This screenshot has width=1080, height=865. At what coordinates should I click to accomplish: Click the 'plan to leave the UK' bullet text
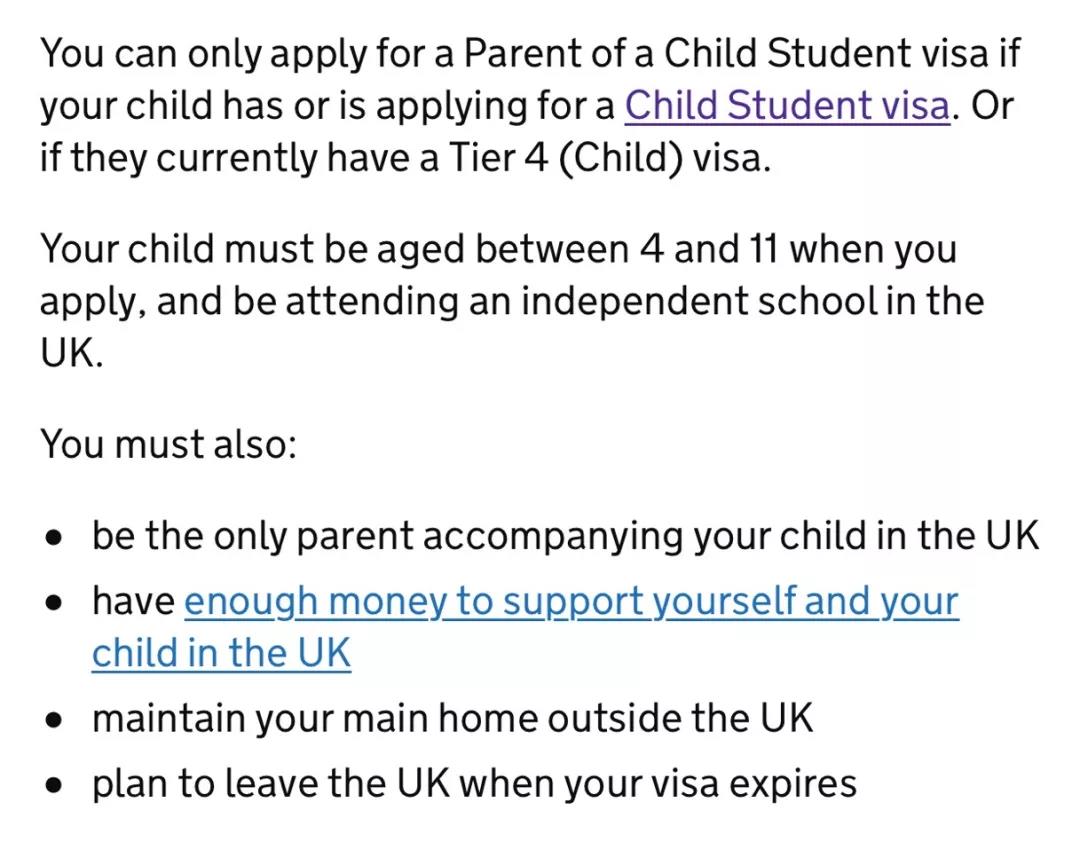pyautogui.click(x=475, y=784)
